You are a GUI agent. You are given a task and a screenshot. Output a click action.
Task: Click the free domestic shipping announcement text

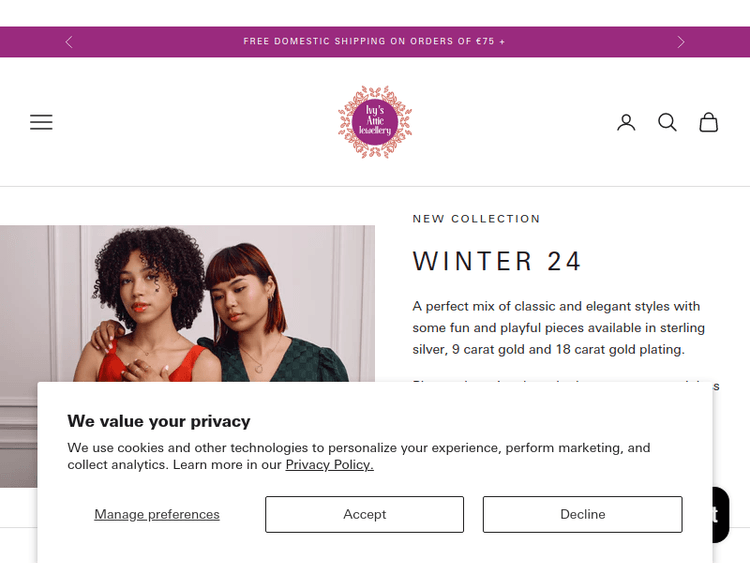click(374, 42)
